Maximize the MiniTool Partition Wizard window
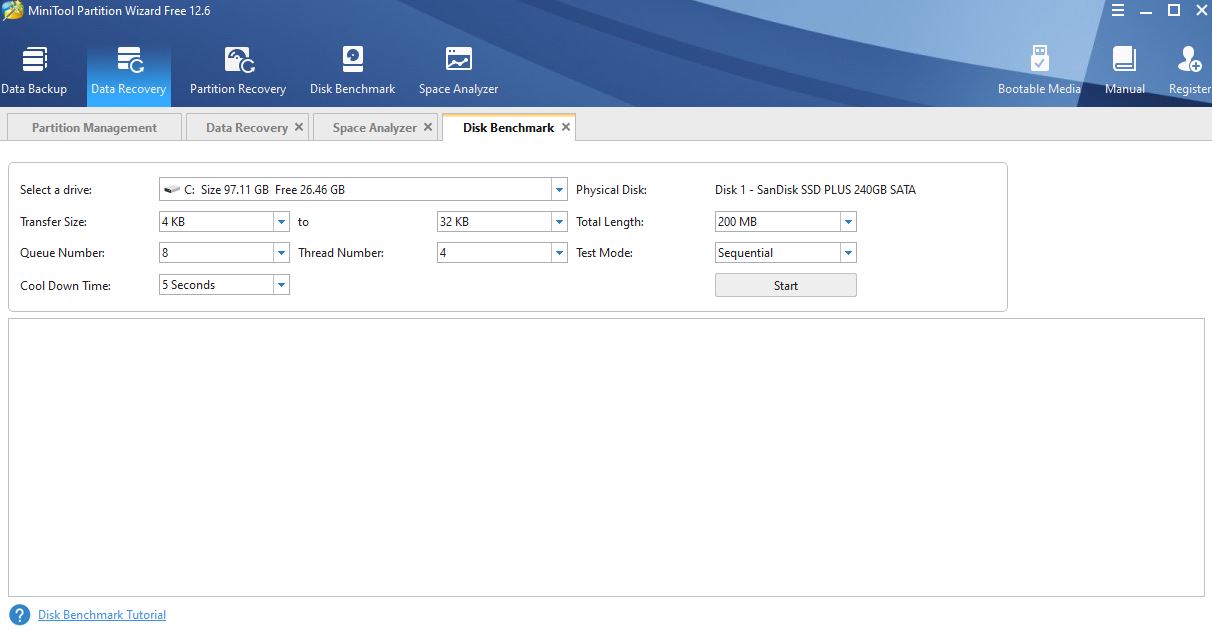Image resolution: width=1212 pixels, height=629 pixels. tap(1175, 10)
